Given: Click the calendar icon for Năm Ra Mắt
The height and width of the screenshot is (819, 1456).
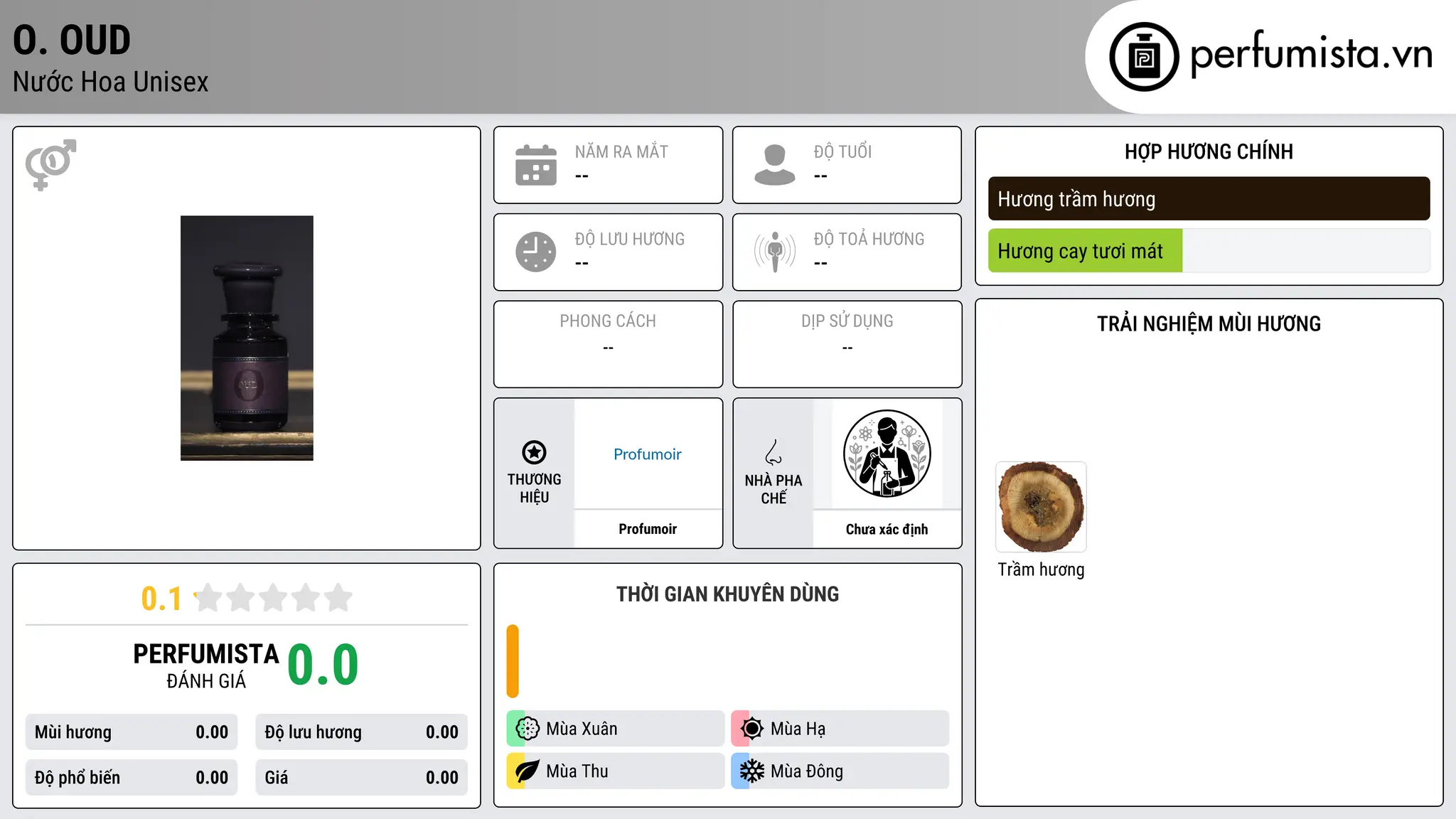Looking at the screenshot, I should click(536, 165).
